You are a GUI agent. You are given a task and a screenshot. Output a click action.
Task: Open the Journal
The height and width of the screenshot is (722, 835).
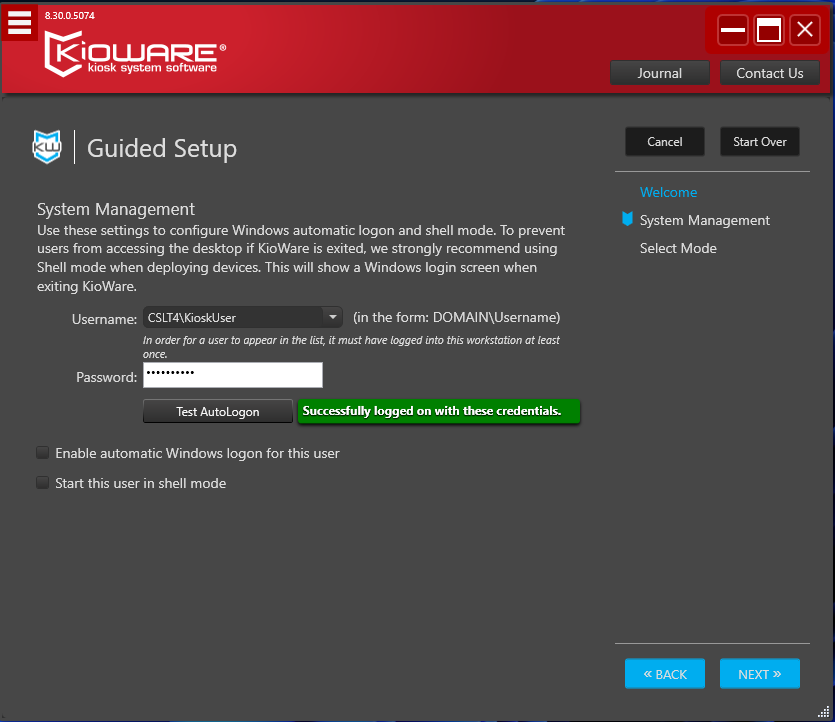tap(659, 73)
